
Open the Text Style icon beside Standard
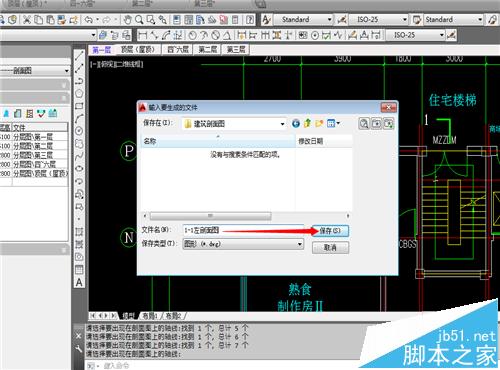coord(266,20)
